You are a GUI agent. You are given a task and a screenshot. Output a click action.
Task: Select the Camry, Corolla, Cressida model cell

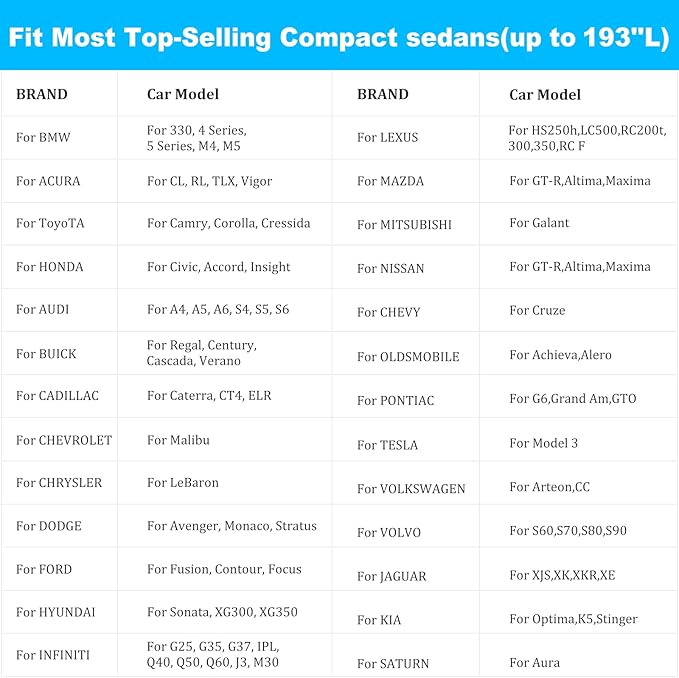click(x=225, y=223)
